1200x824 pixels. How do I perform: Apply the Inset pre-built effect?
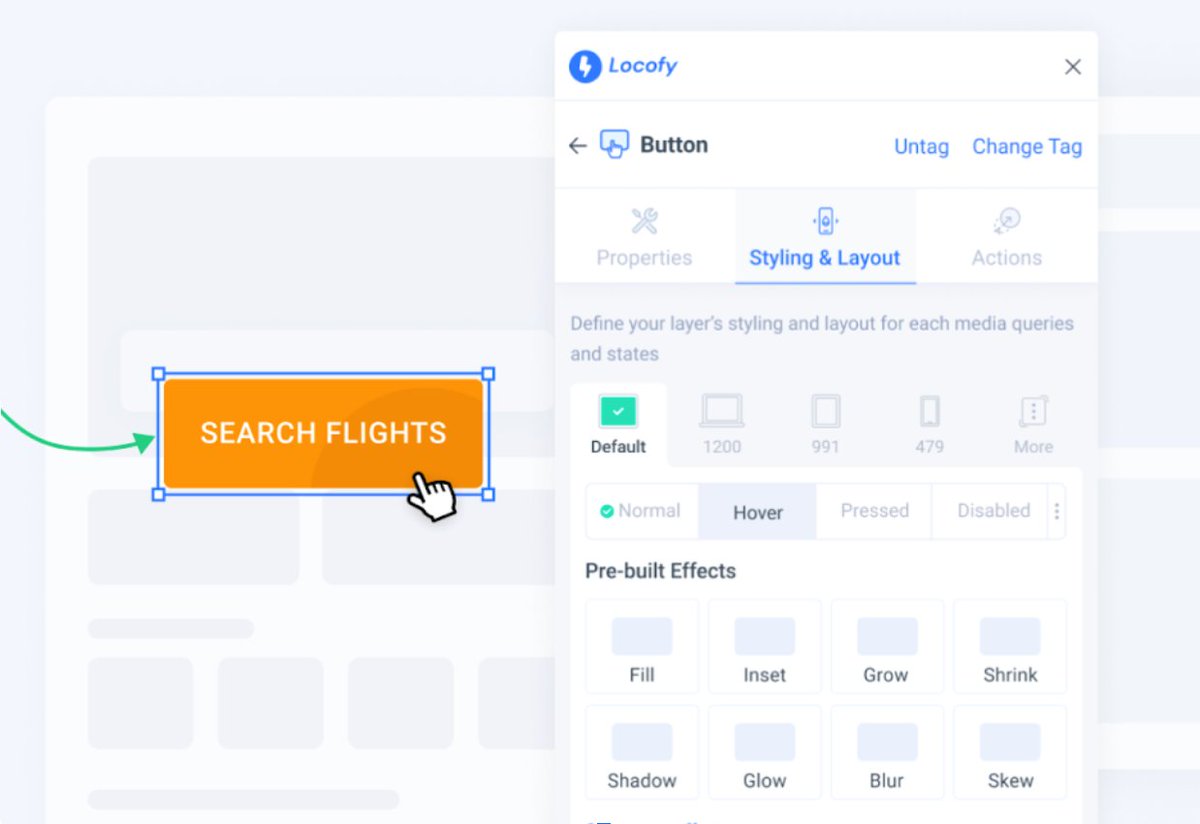pyautogui.click(x=764, y=646)
